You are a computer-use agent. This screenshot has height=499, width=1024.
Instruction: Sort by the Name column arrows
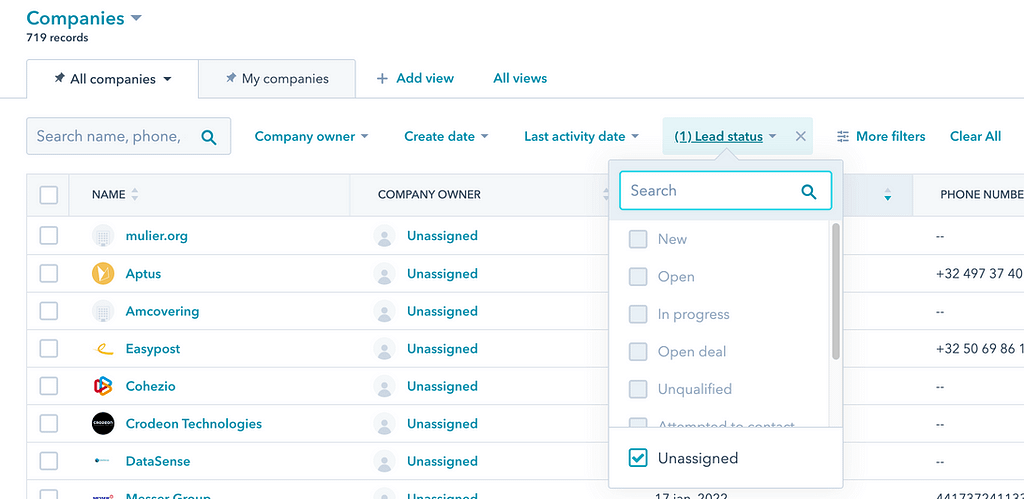(x=135, y=195)
